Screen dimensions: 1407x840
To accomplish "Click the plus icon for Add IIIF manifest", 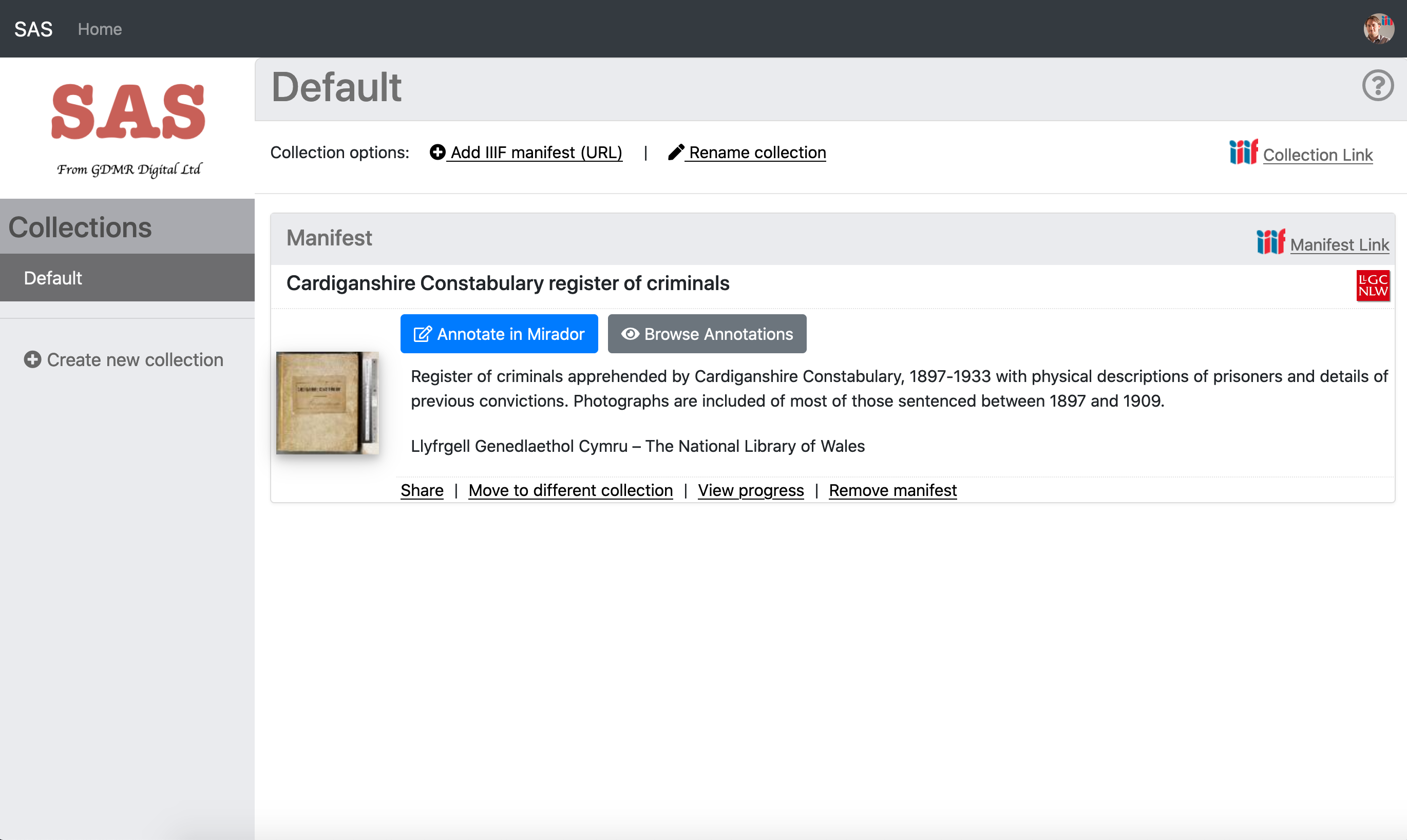I will pos(438,151).
